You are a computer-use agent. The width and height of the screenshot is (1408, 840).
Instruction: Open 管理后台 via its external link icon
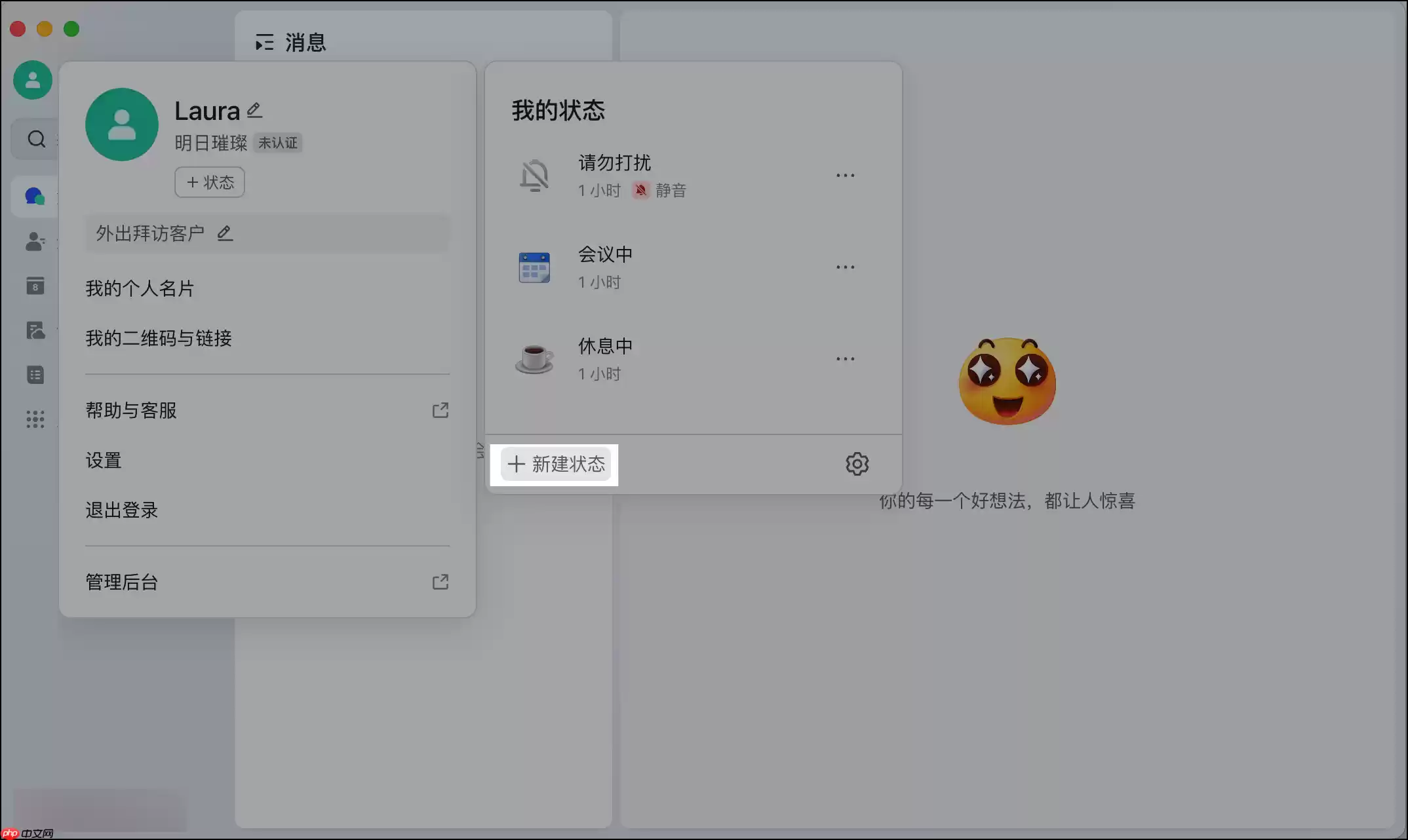[440, 582]
